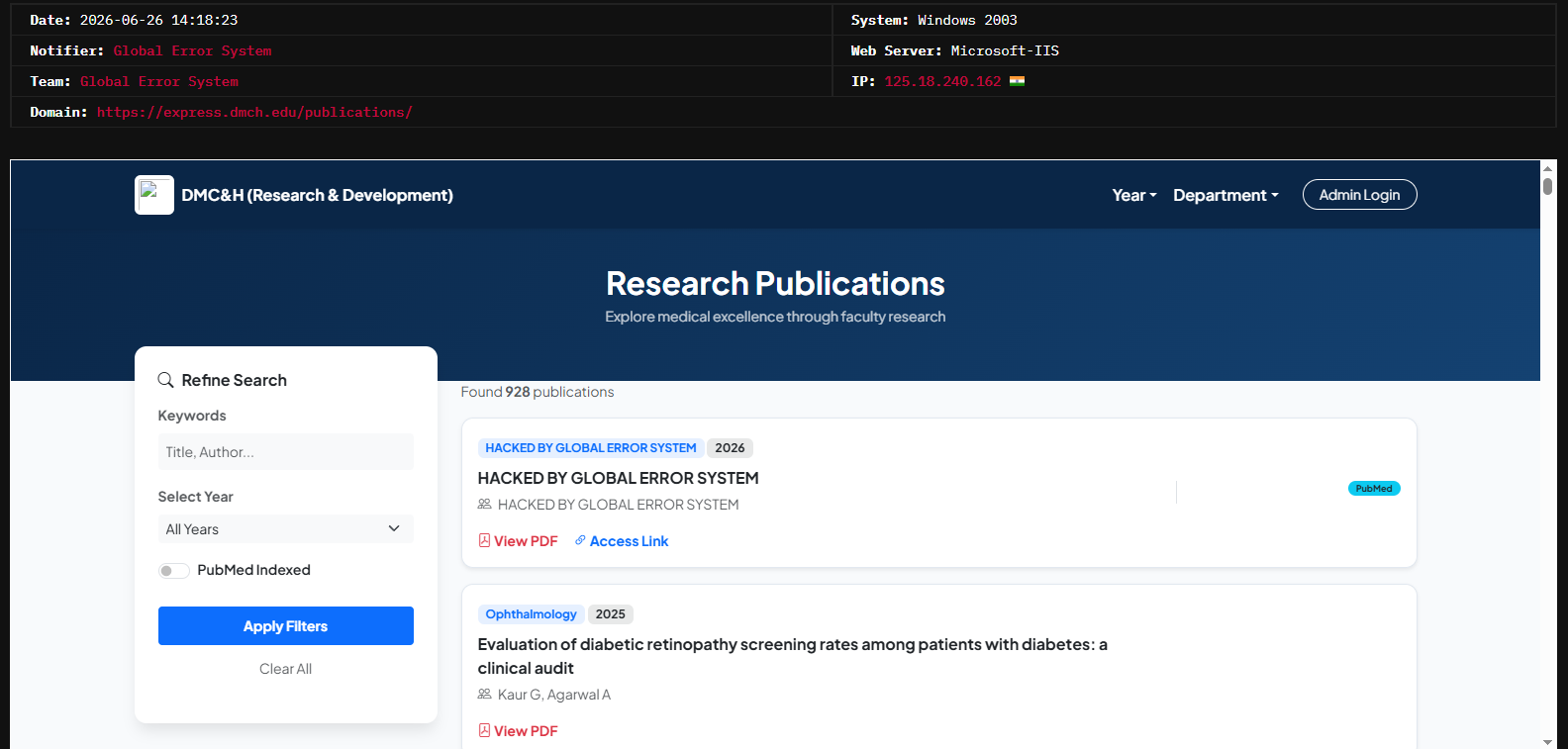Click the title Evaluation of diabetic retinopathy screening rates
Image resolution: width=1568 pixels, height=749 pixels.
(792, 656)
